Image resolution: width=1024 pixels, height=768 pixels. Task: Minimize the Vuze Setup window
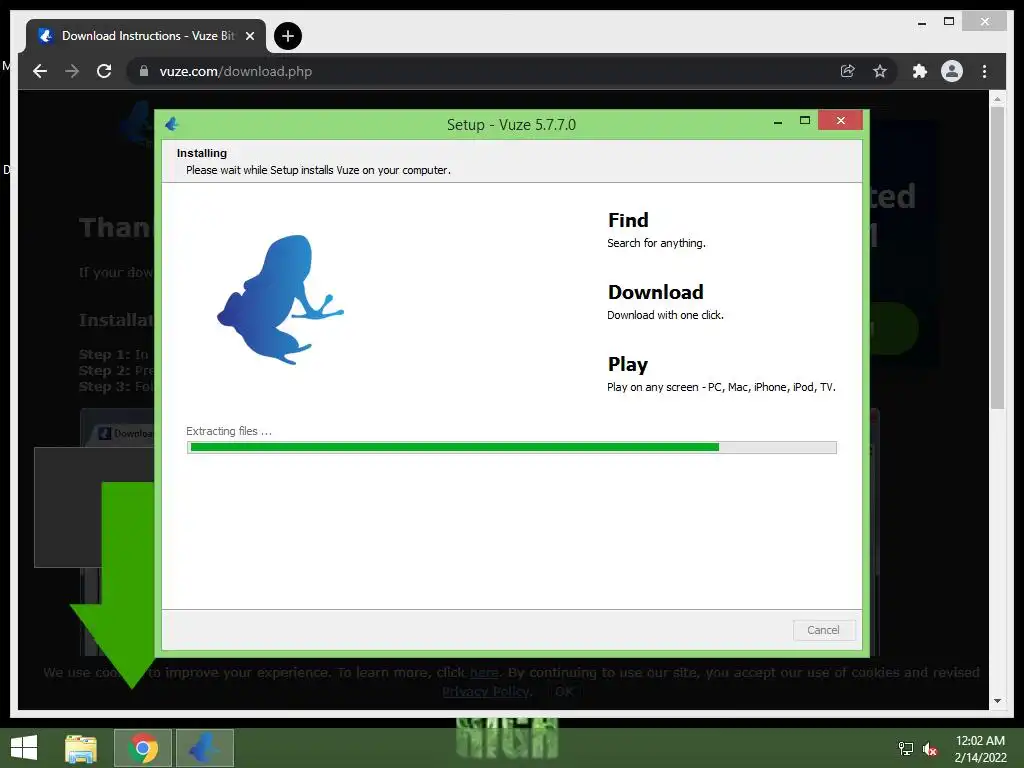[778, 121]
